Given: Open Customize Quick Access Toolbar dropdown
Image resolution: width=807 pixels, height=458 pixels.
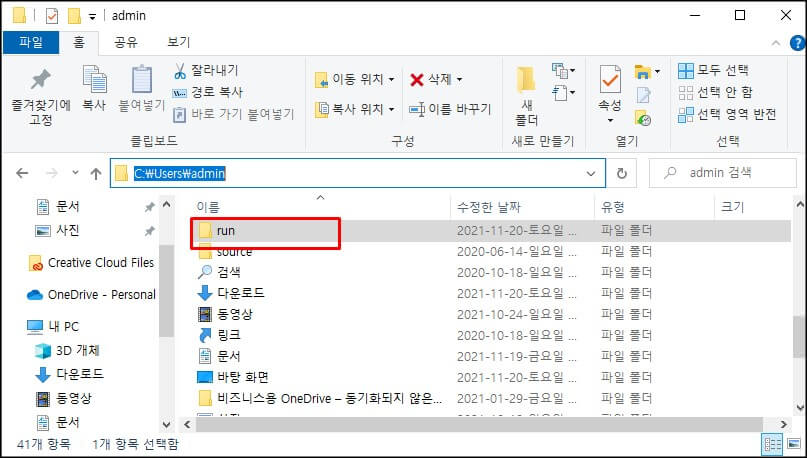Looking at the screenshot, I should (x=92, y=17).
